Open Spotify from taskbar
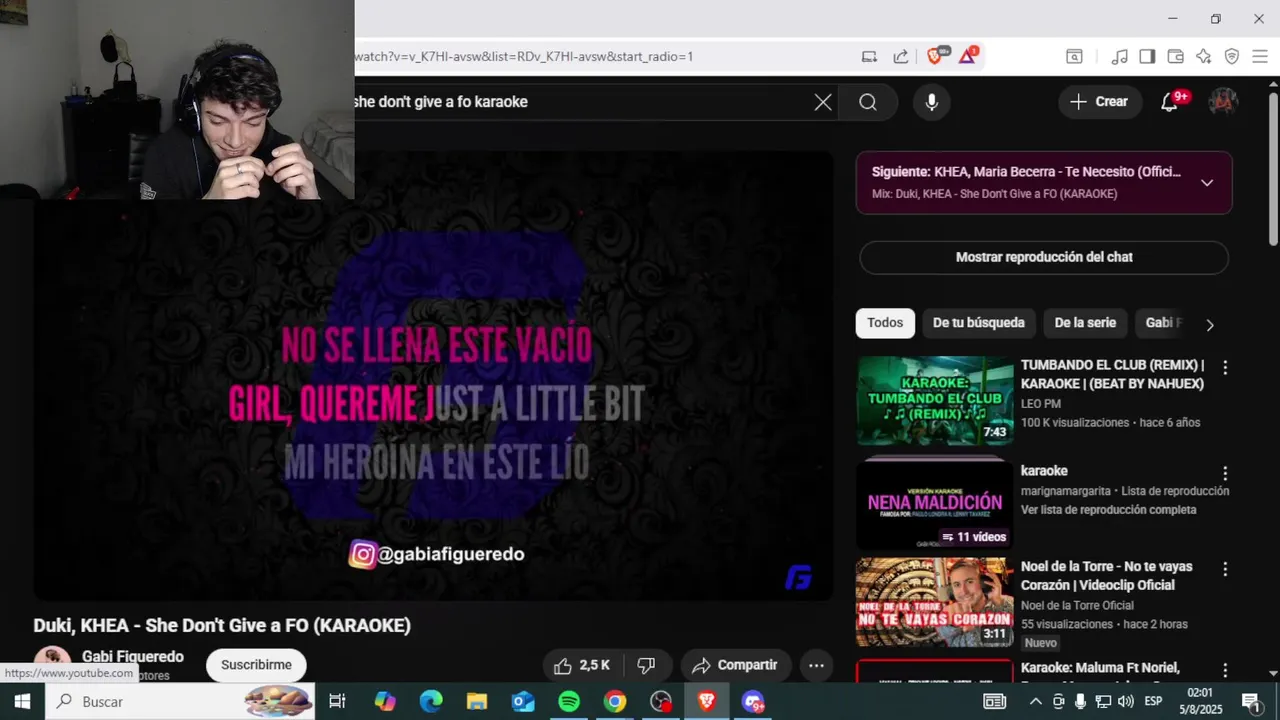This screenshot has height=720, width=1280. 569,702
